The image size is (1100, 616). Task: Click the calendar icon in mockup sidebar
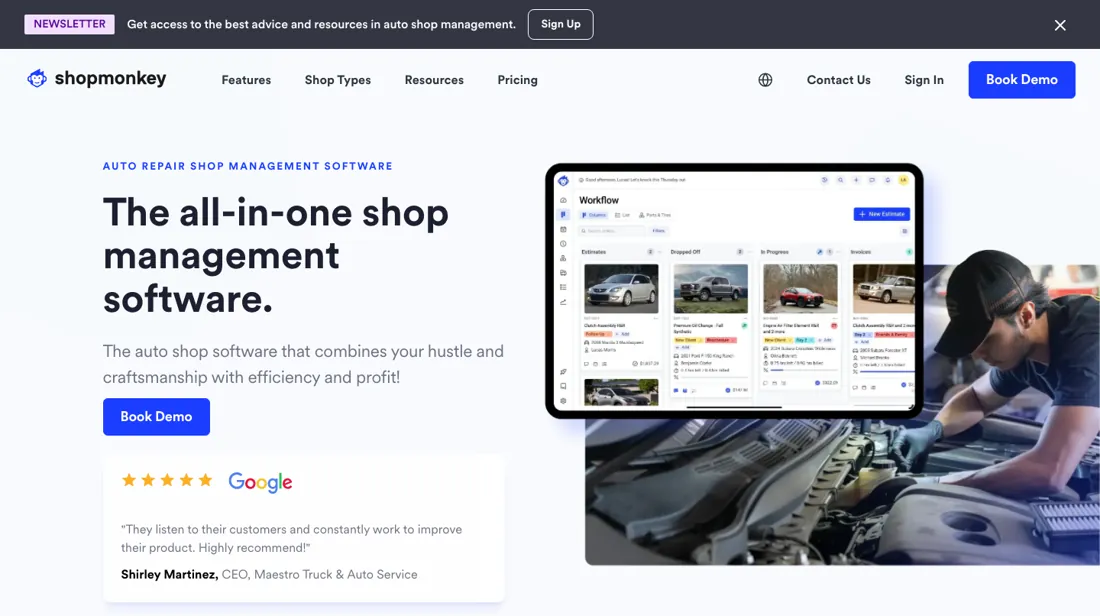(563, 229)
